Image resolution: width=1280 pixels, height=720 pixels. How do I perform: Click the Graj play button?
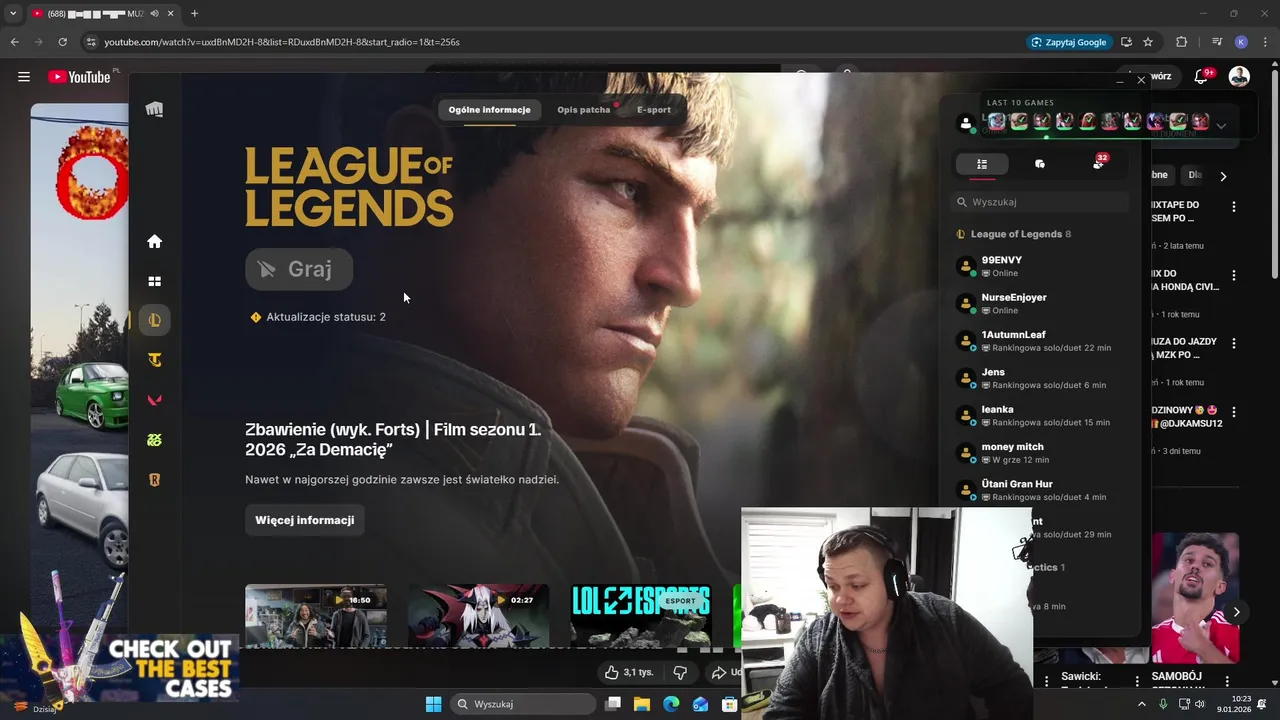[299, 269]
